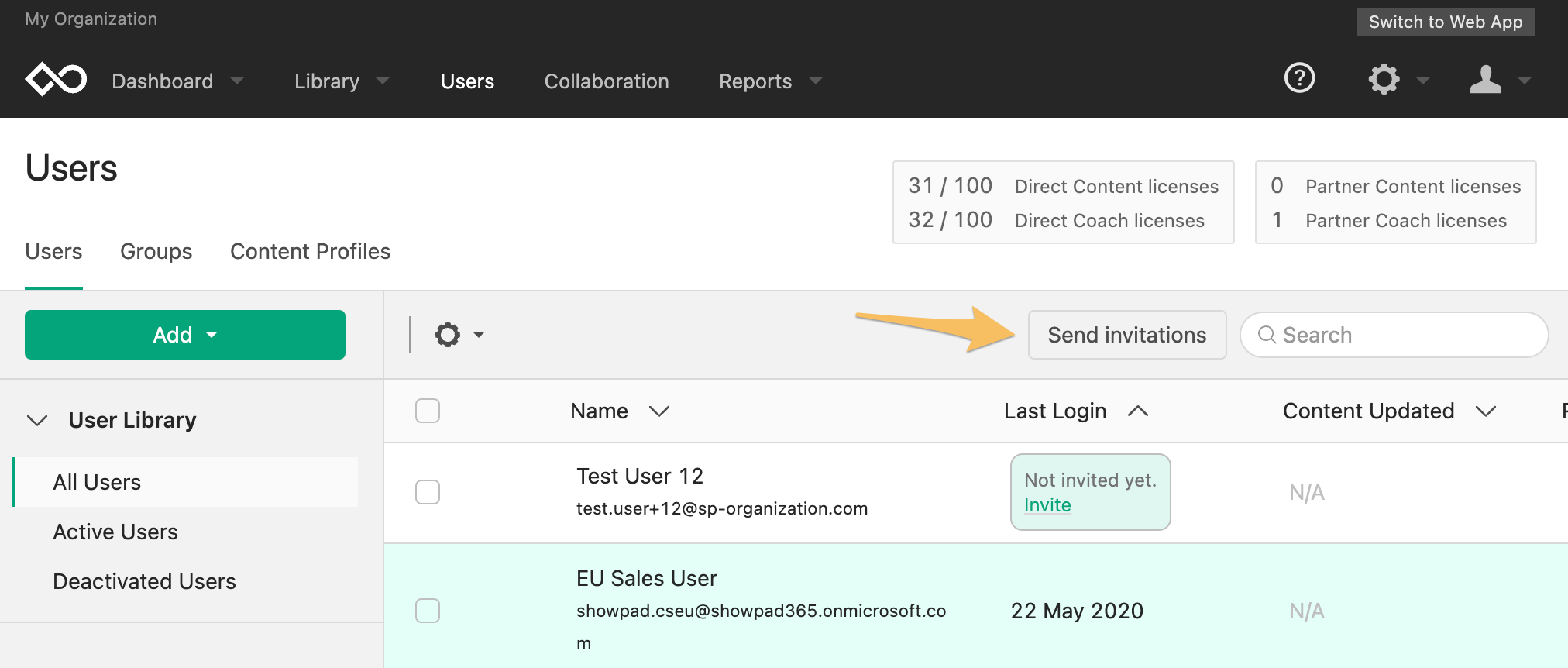Collapse the User Library section chevron
Viewport: 1568px width, 668px height.
coord(37,420)
